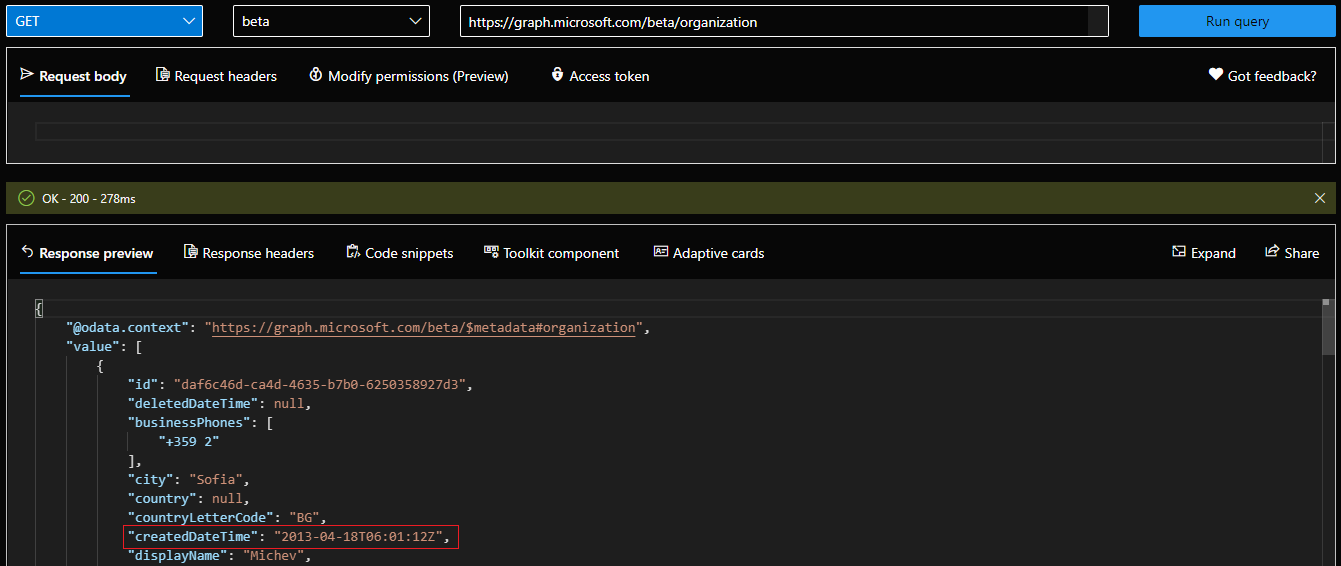Click the Access token icon
Image resolution: width=1341 pixels, height=566 pixels.
click(557, 75)
